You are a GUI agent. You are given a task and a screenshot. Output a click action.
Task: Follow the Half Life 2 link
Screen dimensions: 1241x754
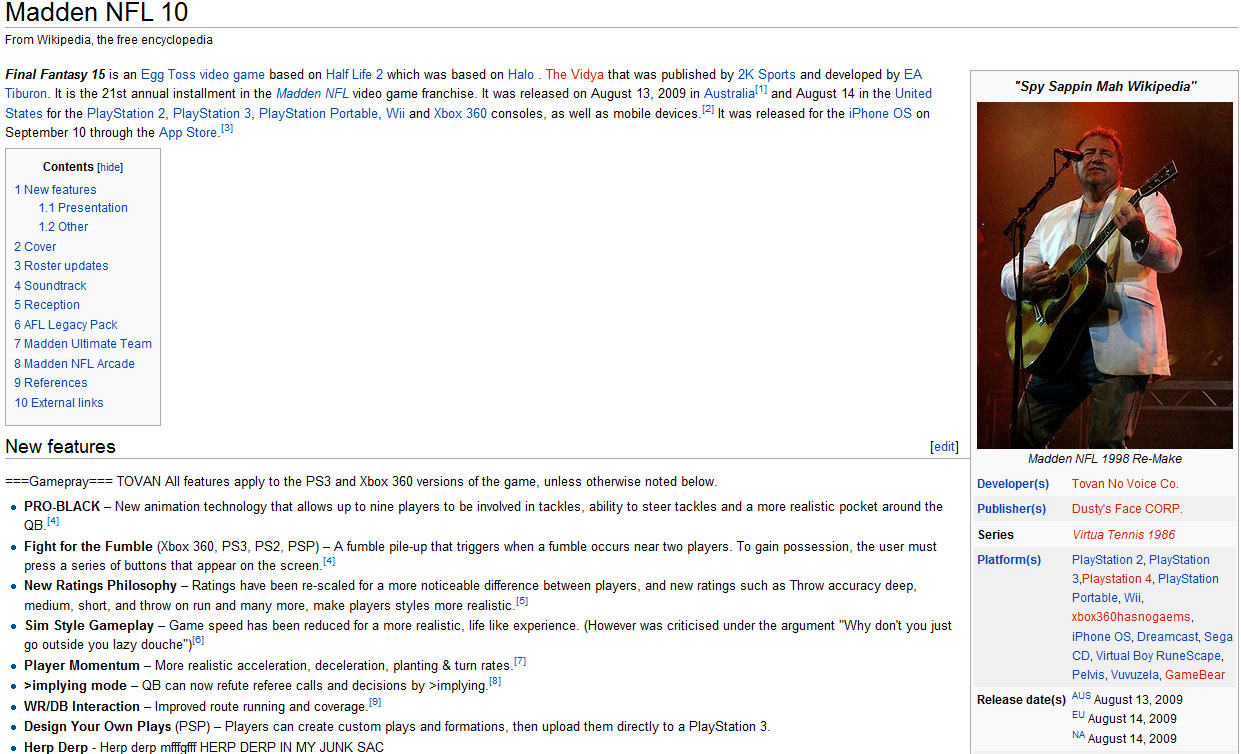pos(354,74)
